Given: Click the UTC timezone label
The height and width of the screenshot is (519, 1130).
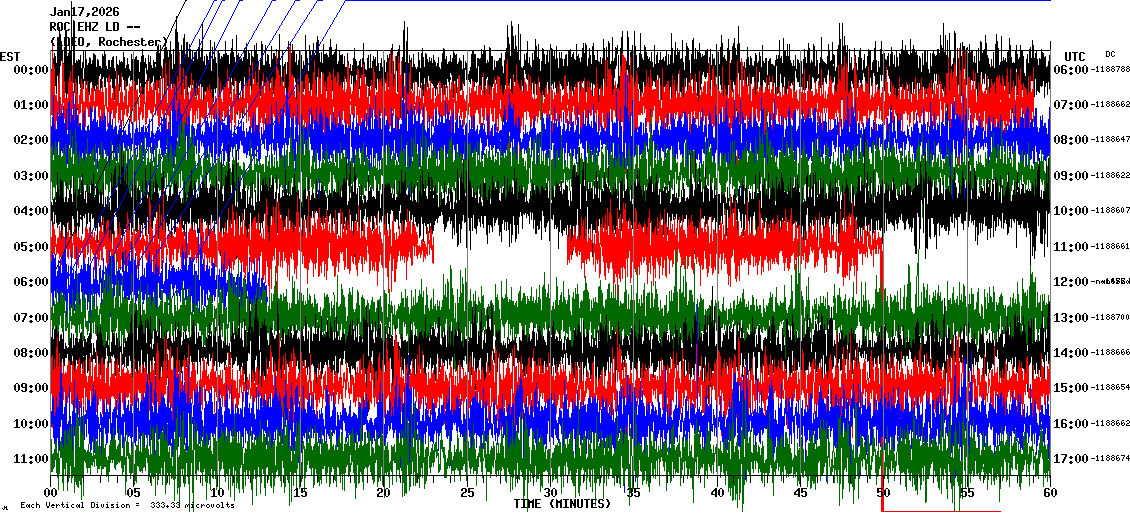Looking at the screenshot, I should (1075, 56).
